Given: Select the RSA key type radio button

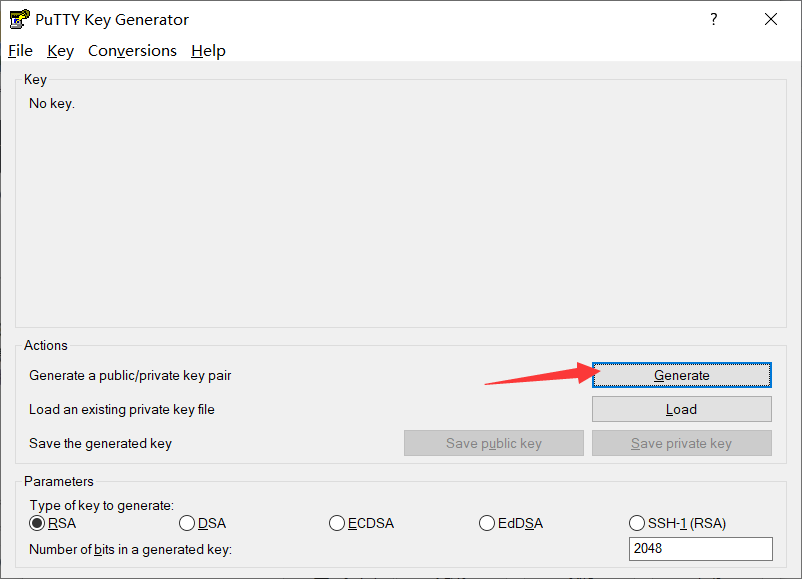Looking at the screenshot, I should [x=38, y=523].
